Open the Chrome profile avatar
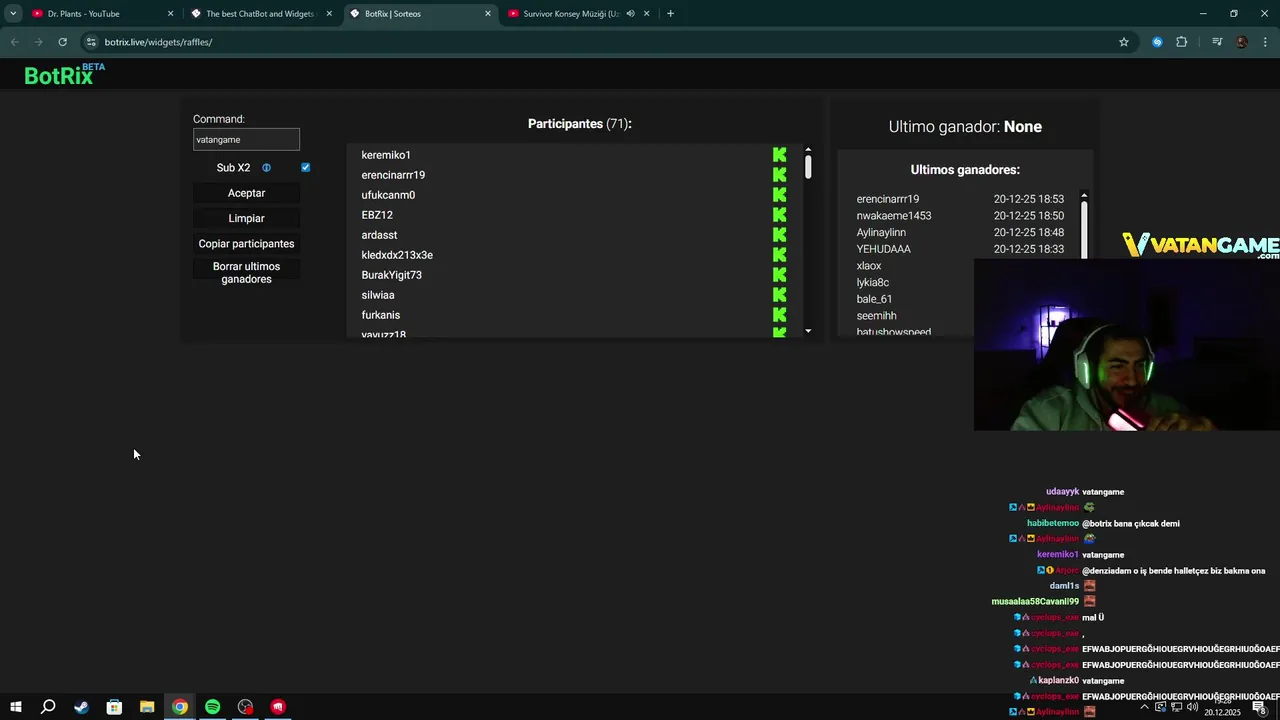The image size is (1280, 720). click(1242, 42)
